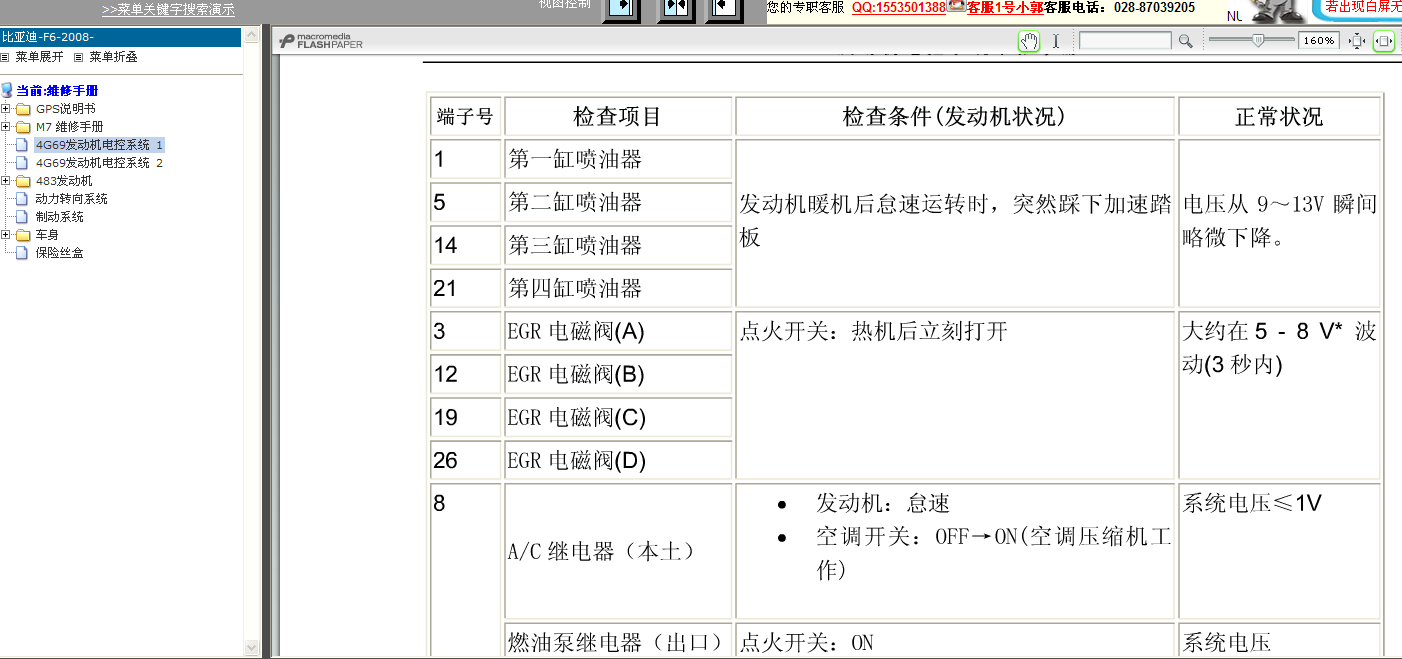Click the FlashPaper search text field

pyautogui.click(x=1125, y=41)
